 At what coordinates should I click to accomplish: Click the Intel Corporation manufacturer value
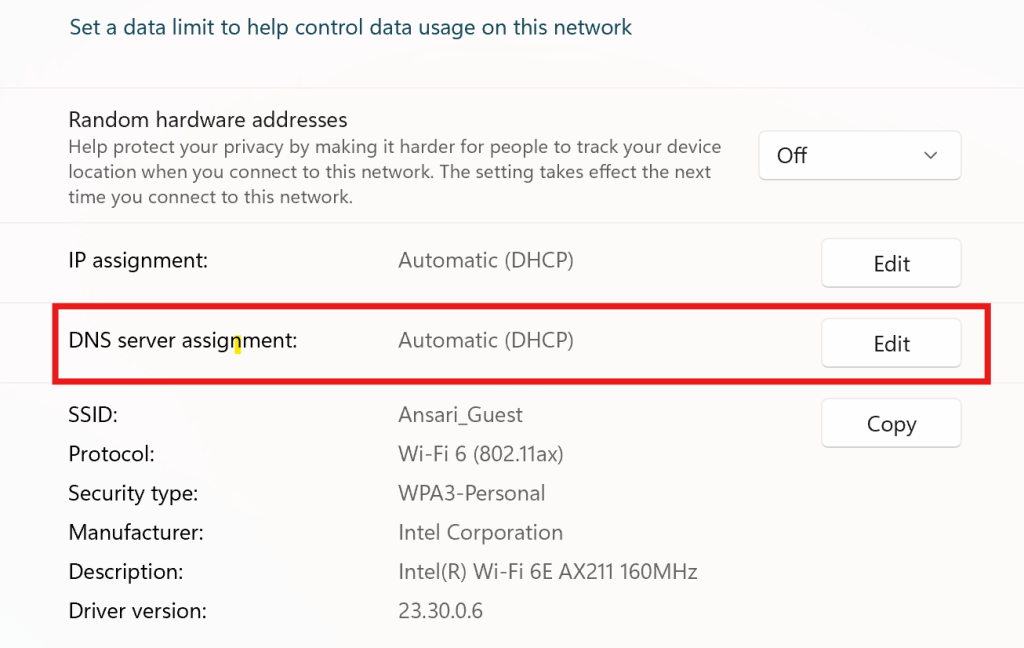pos(480,533)
